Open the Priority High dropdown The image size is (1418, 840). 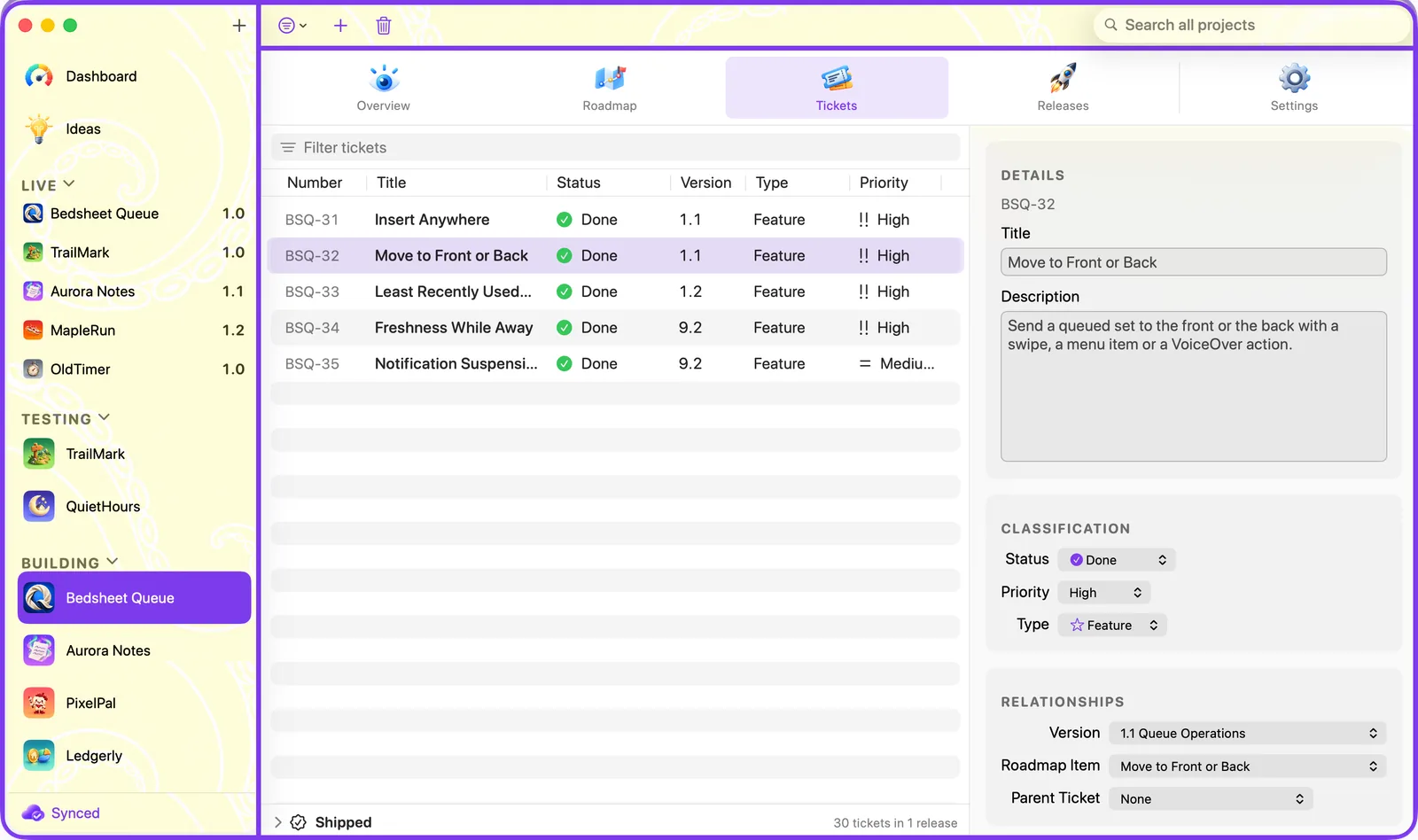point(1104,593)
